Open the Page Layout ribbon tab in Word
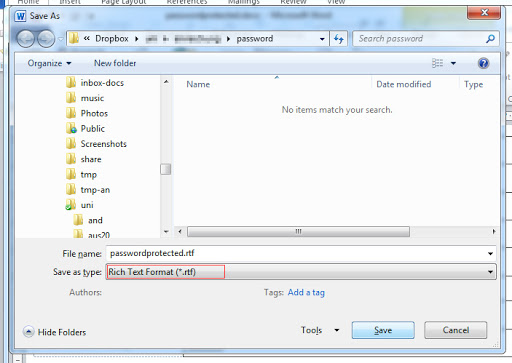 [x=124, y=2]
